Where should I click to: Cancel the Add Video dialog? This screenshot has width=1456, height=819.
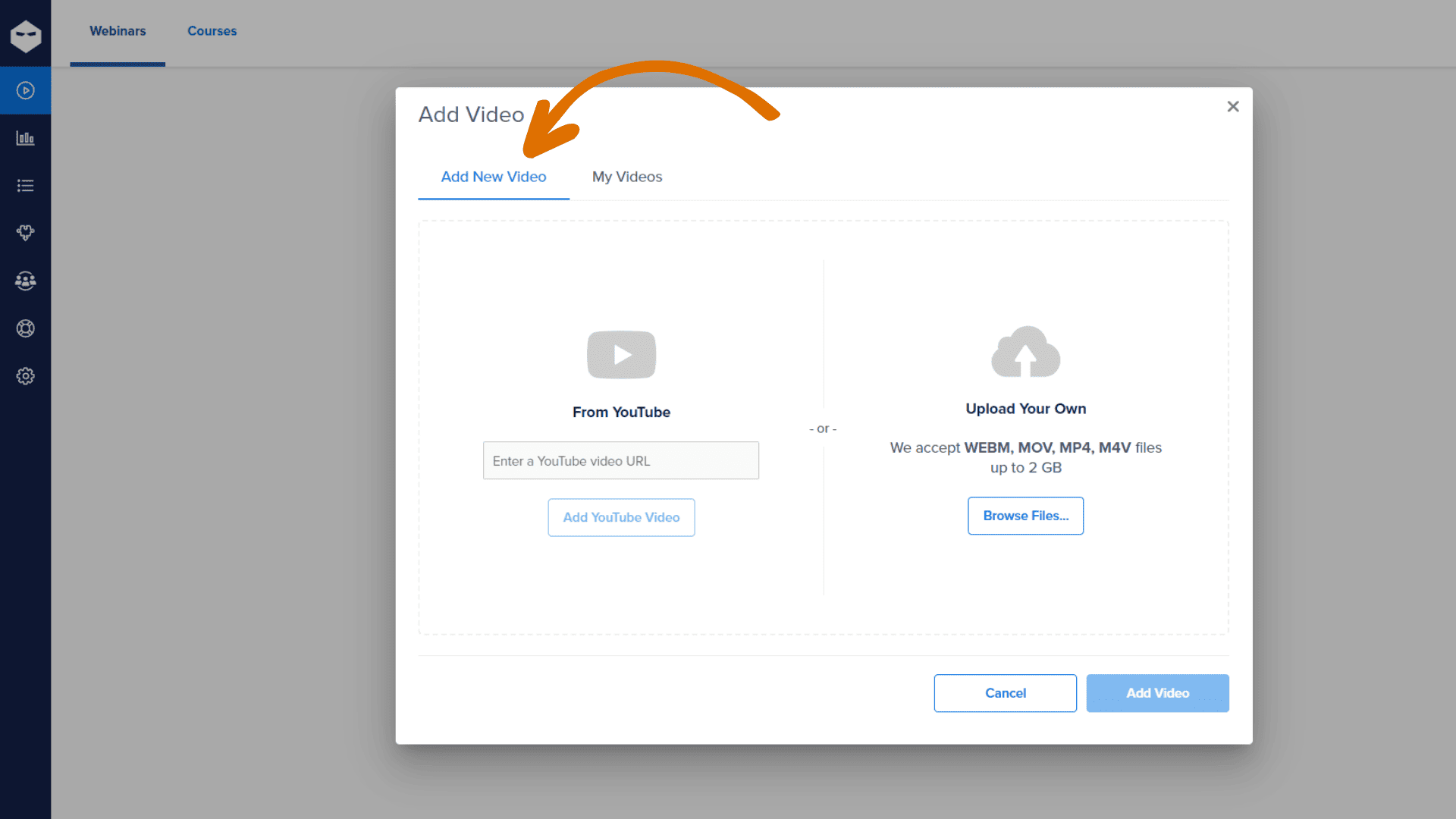coord(1005,693)
